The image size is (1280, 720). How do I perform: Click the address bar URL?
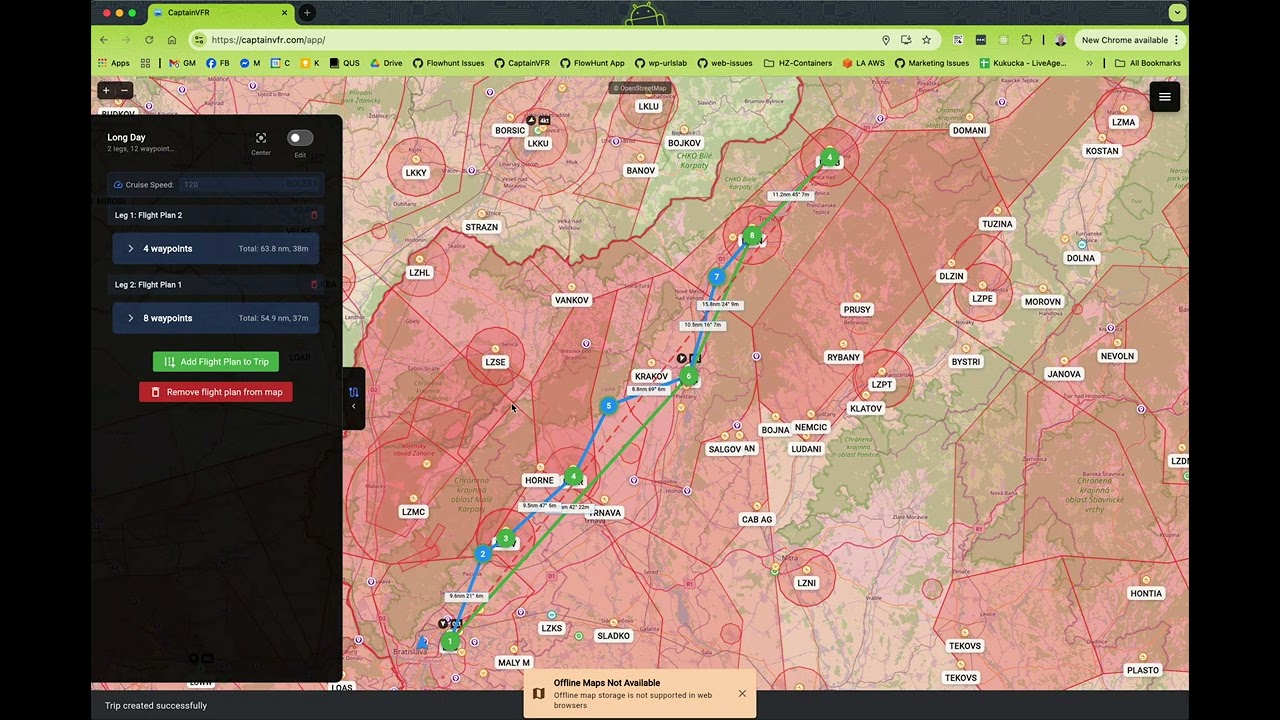coord(268,40)
